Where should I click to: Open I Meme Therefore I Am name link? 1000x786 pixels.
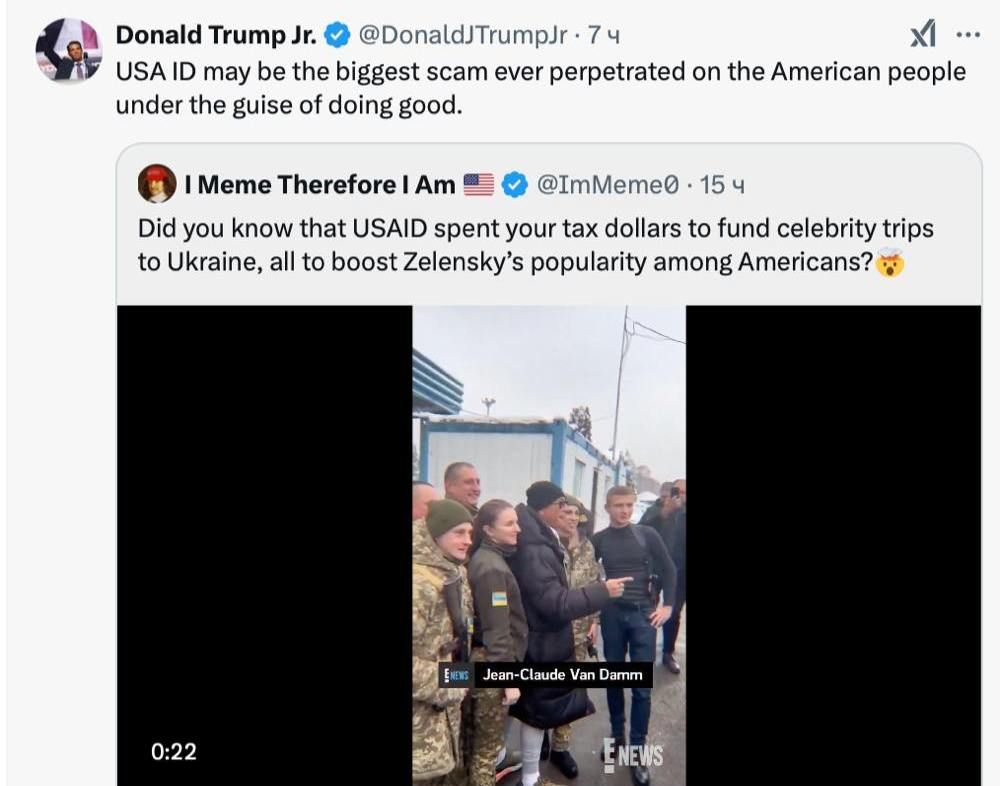click(320, 185)
